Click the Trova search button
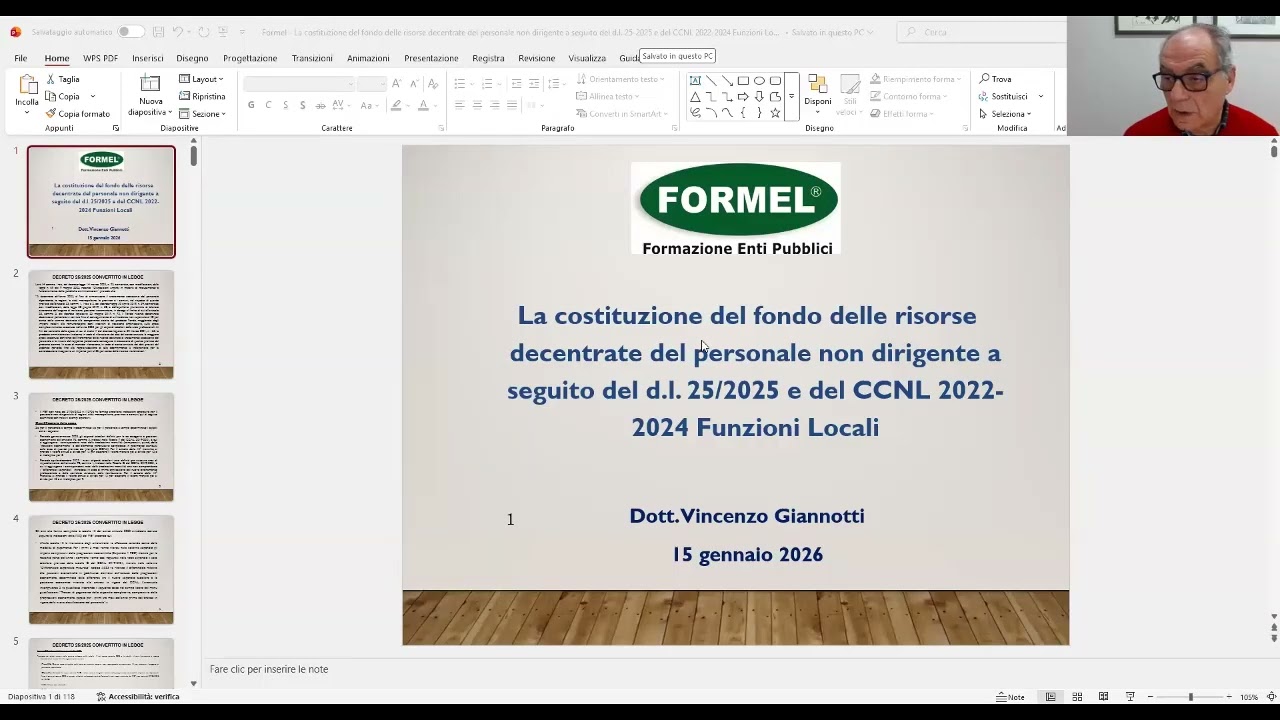This screenshot has width=1280, height=720. 995,79
